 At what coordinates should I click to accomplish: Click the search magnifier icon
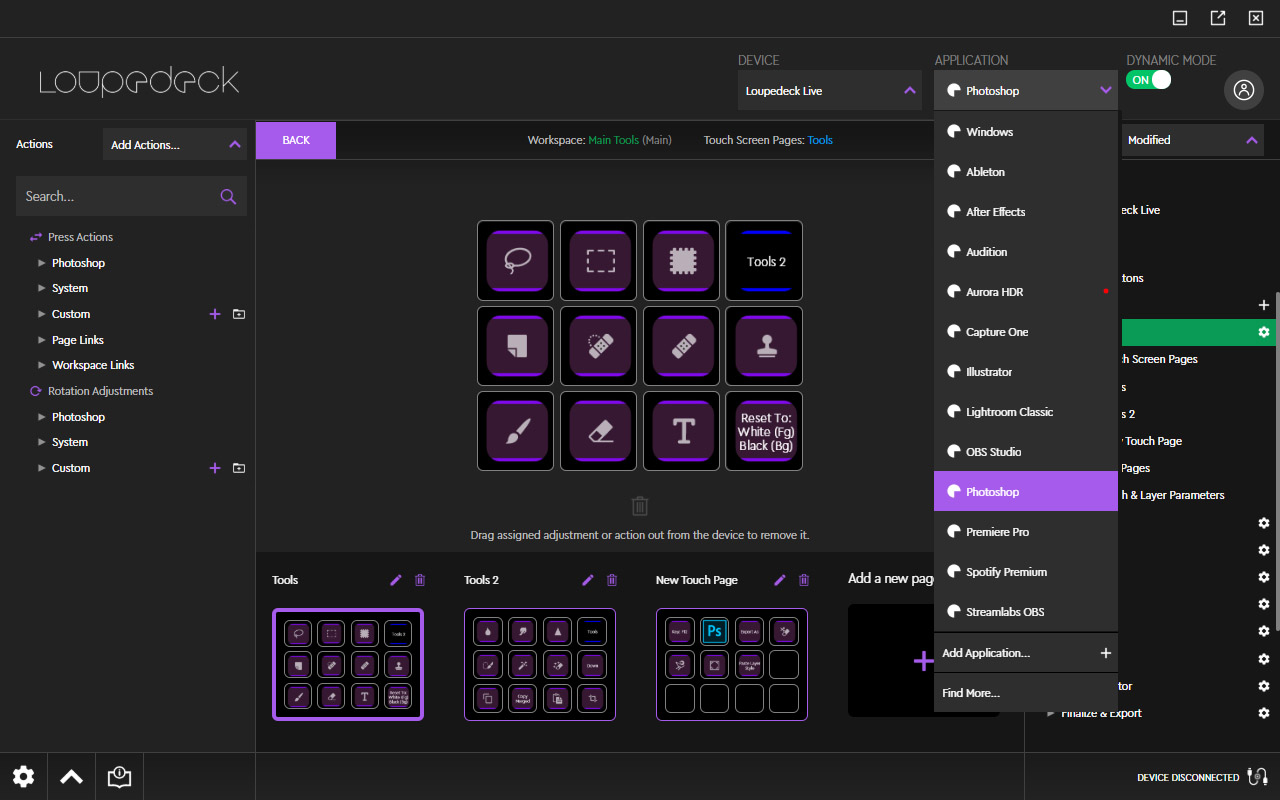228,197
